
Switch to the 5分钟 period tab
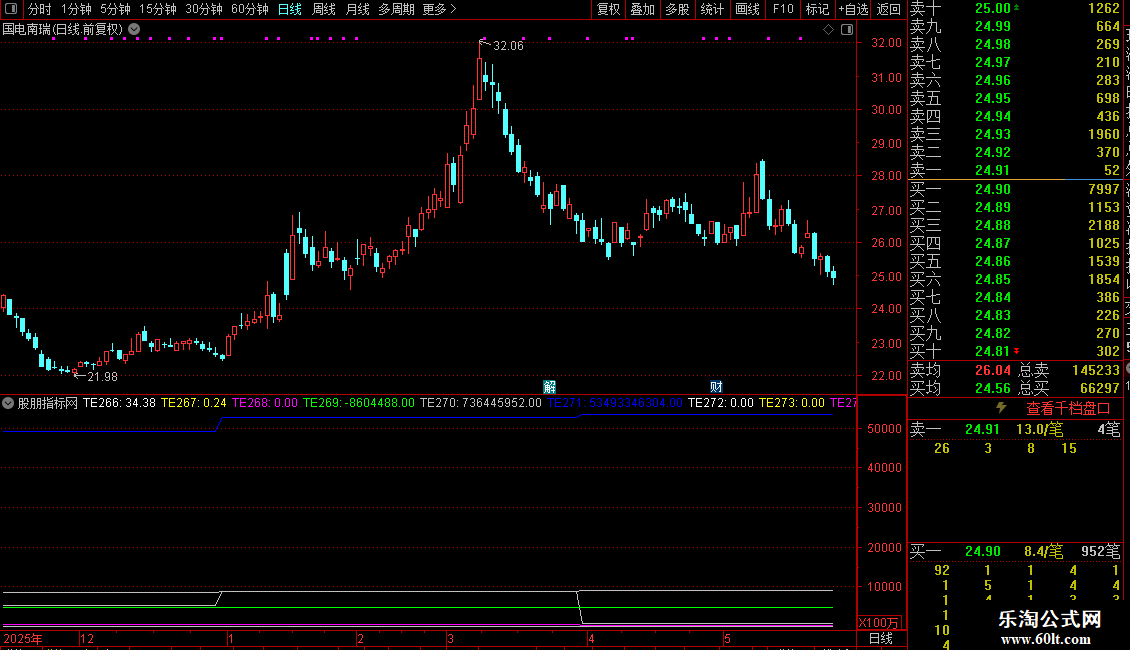point(115,9)
